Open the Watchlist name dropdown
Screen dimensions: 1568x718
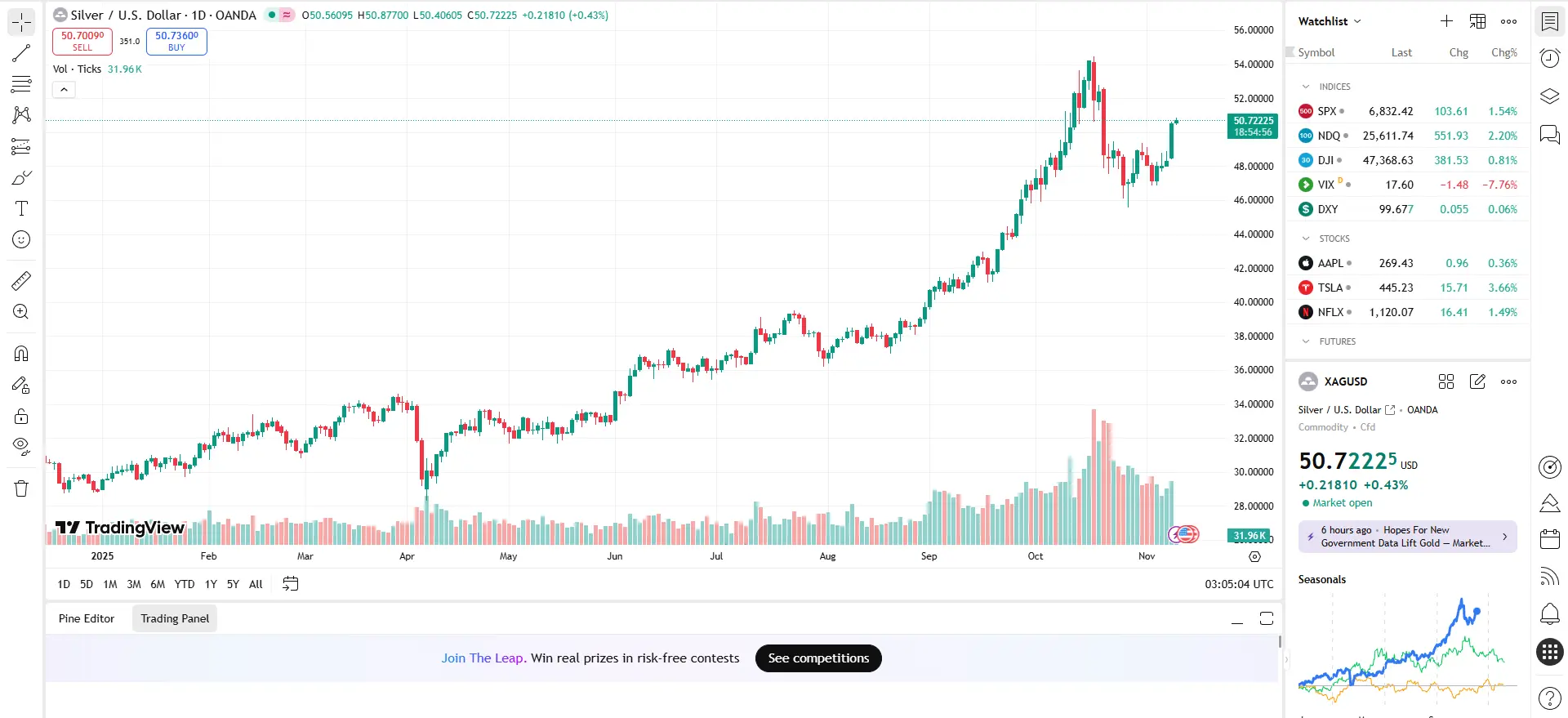tap(1330, 21)
